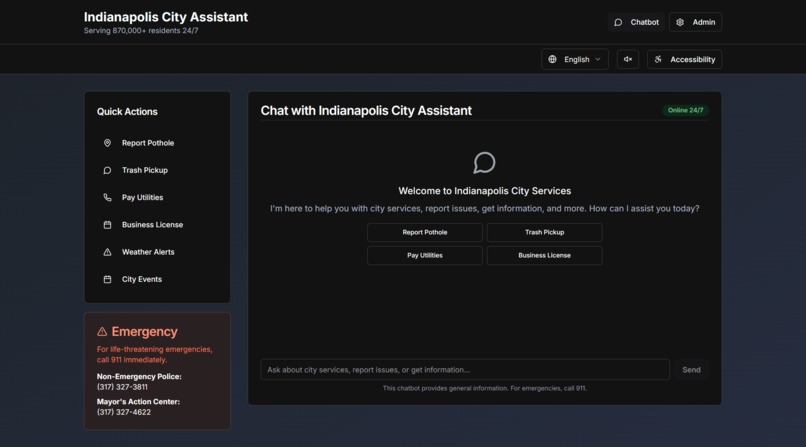Image resolution: width=806 pixels, height=447 pixels.
Task: Click the warning triangle icon beside Weather Alerts
Action: (x=107, y=252)
